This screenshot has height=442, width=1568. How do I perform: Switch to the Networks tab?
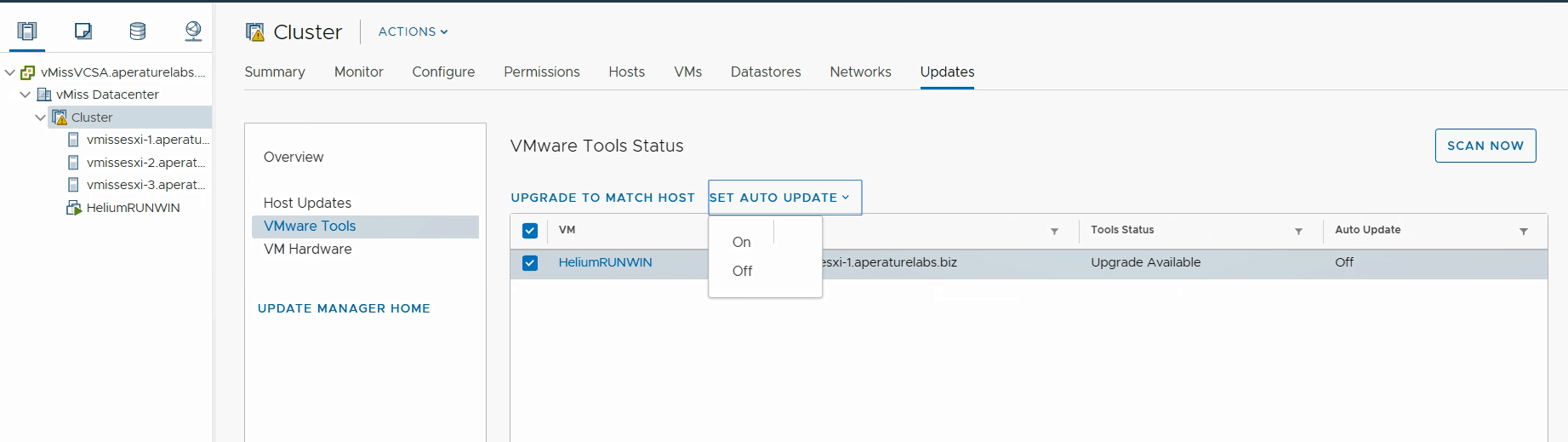pyautogui.click(x=861, y=72)
